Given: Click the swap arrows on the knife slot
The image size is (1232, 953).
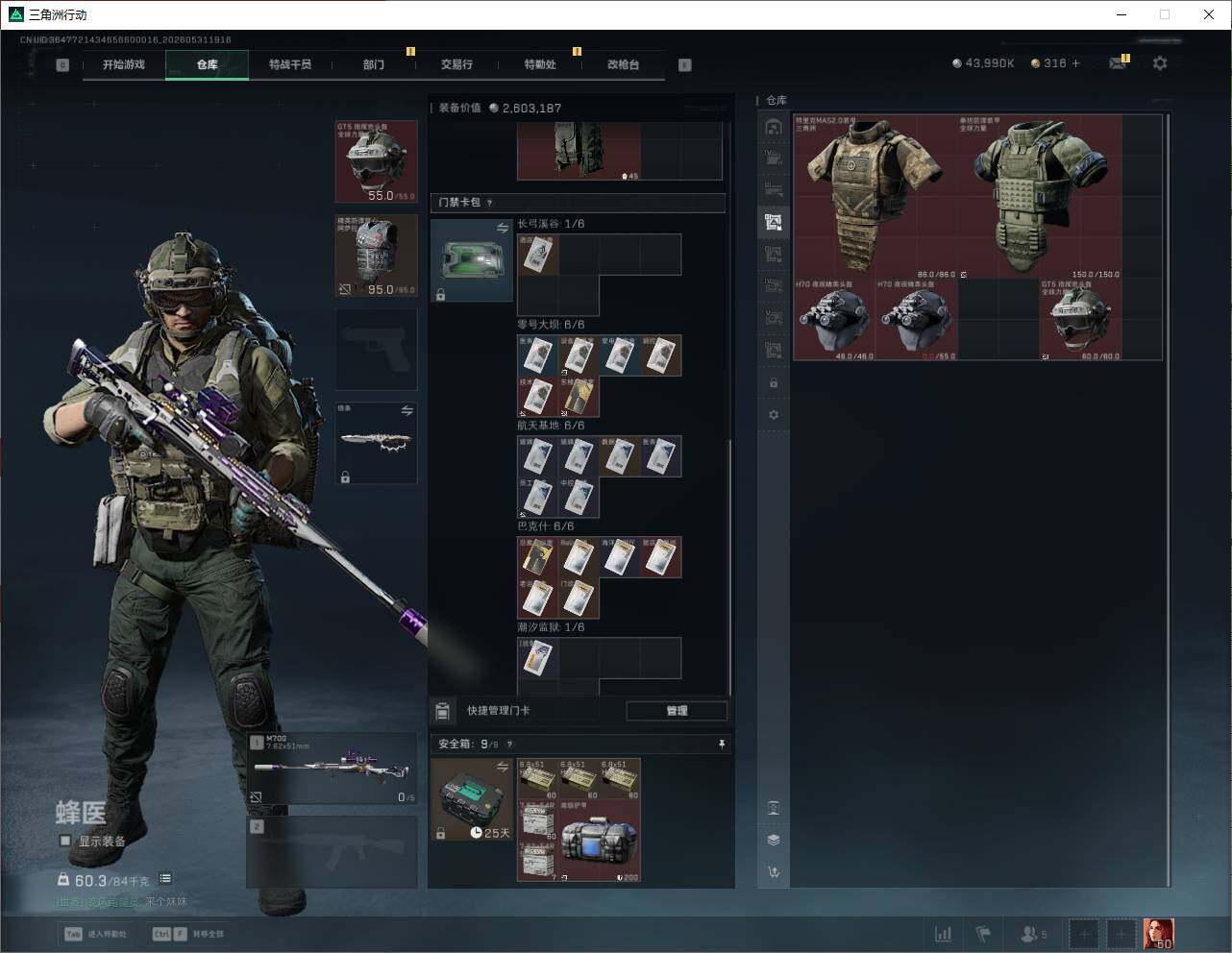Looking at the screenshot, I should click(407, 410).
